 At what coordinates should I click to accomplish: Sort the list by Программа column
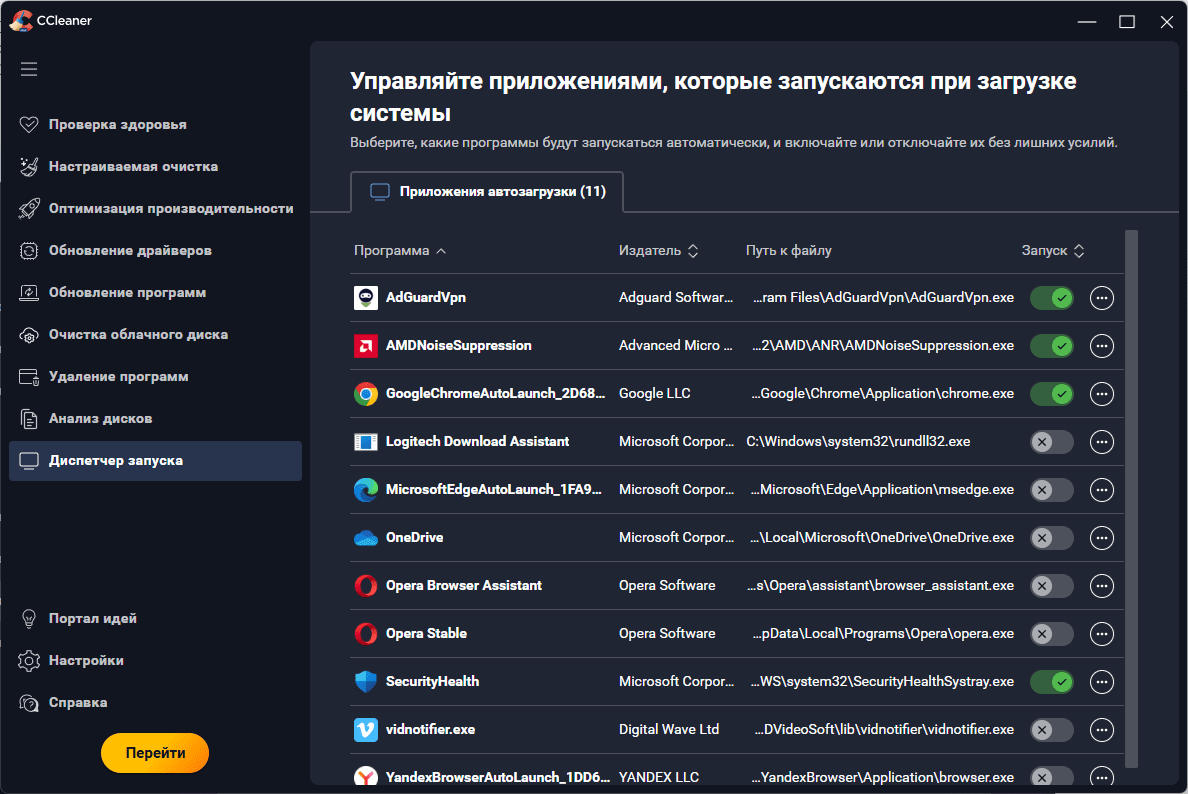coord(399,251)
